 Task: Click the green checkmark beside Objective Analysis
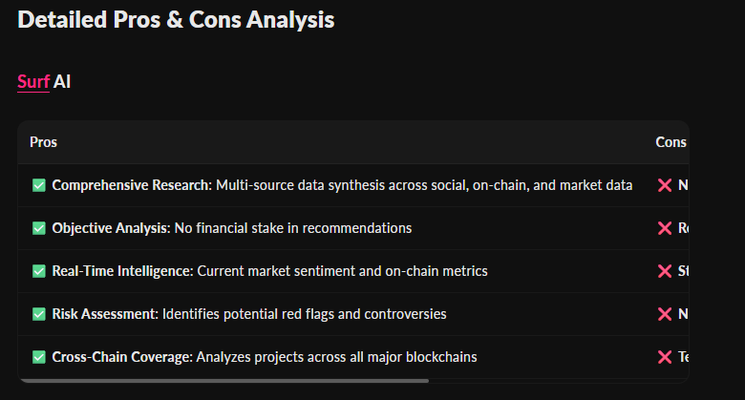pos(39,228)
